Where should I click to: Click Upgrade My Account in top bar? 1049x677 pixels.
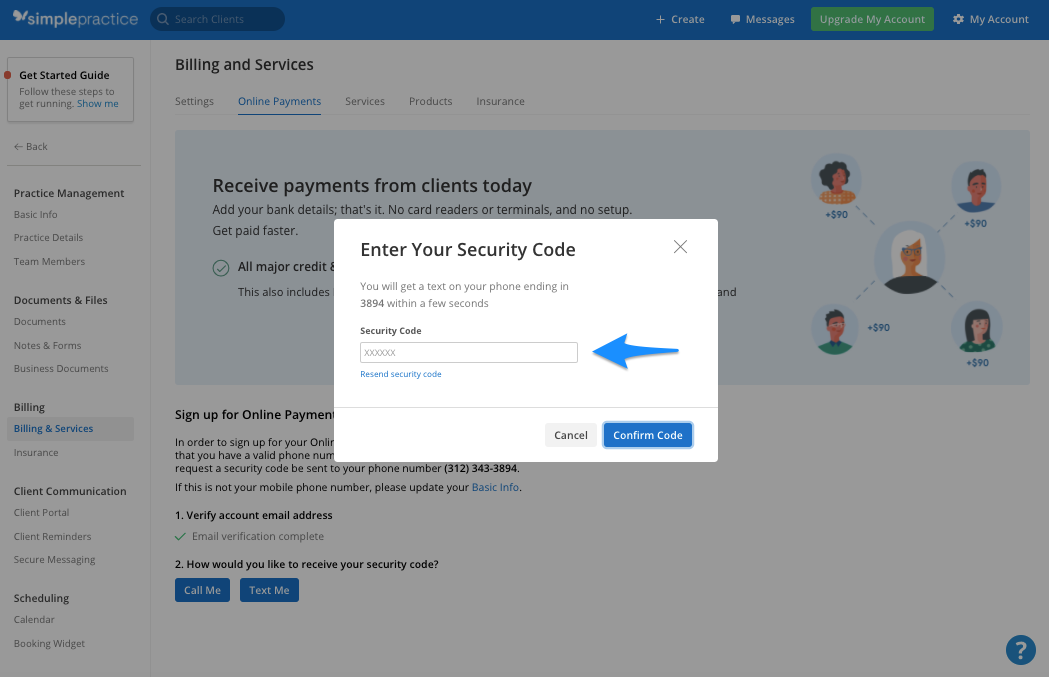tap(871, 18)
